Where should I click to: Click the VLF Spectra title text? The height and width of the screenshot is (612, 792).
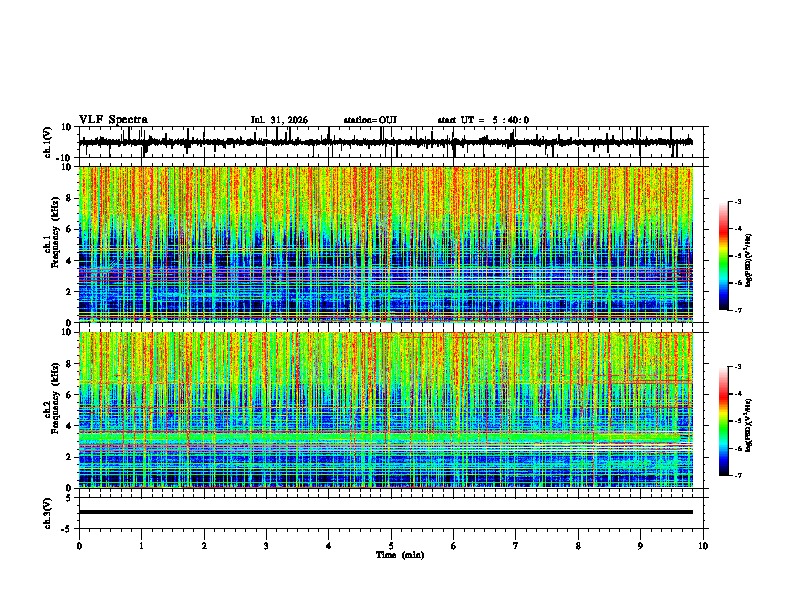tap(113, 120)
